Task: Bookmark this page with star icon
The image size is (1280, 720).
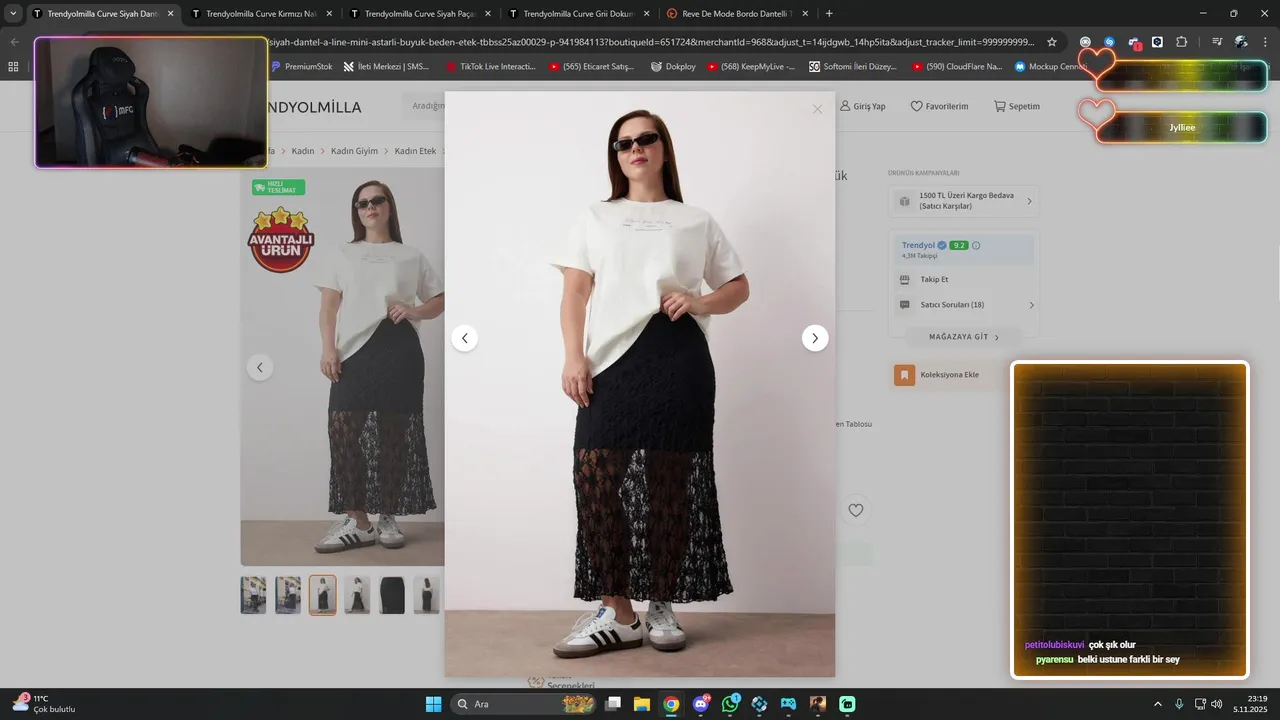Action: 1052,42
